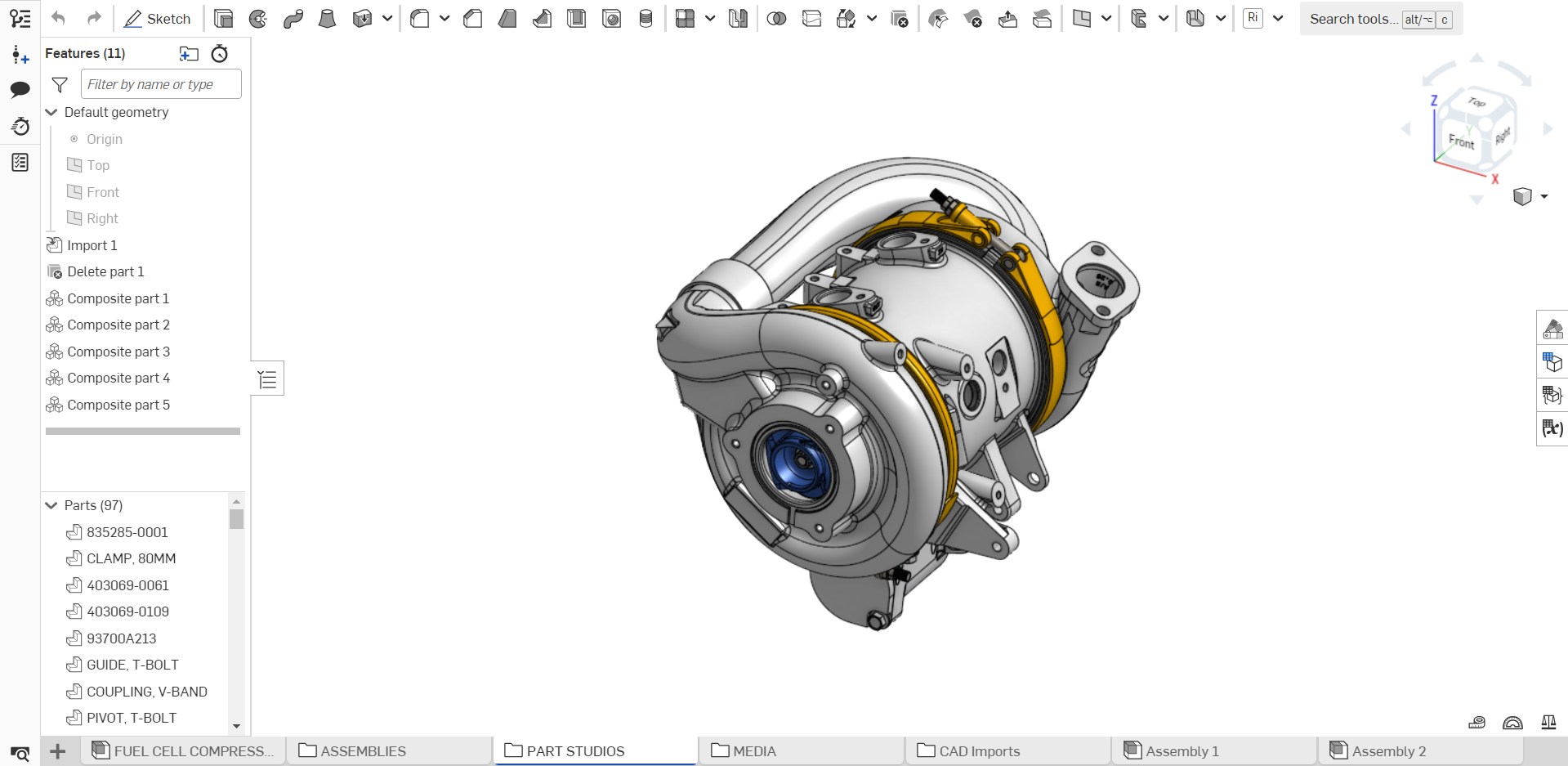
Task: Select the Shell tool
Action: (x=577, y=19)
